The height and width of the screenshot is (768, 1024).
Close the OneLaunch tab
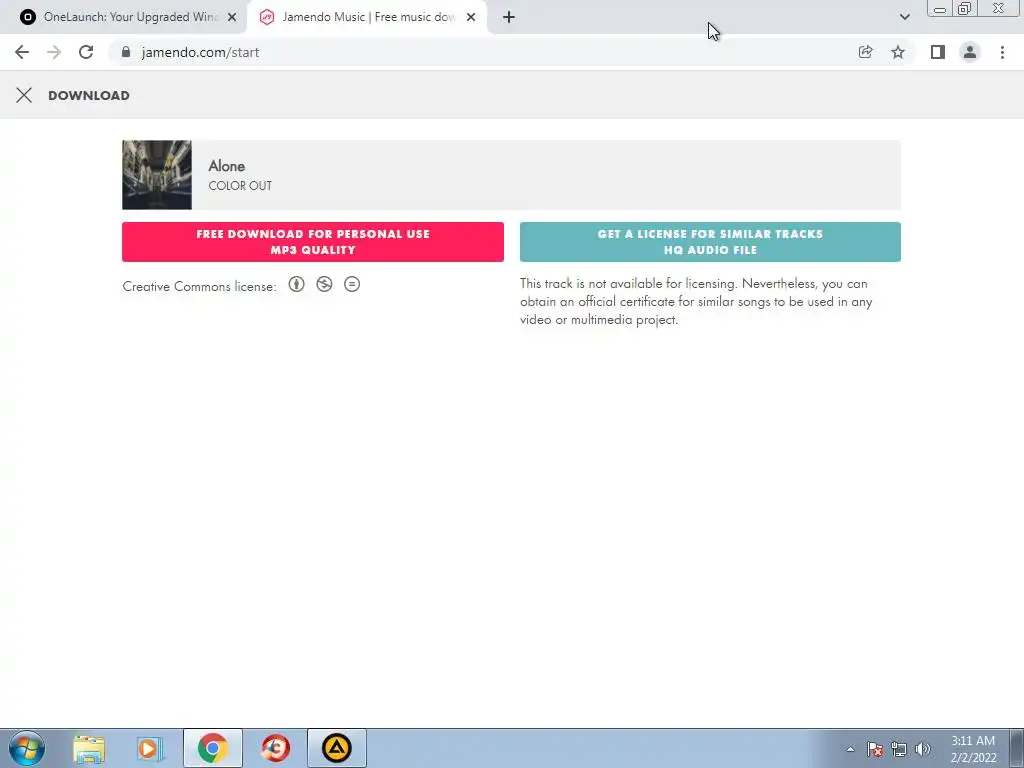tap(232, 17)
